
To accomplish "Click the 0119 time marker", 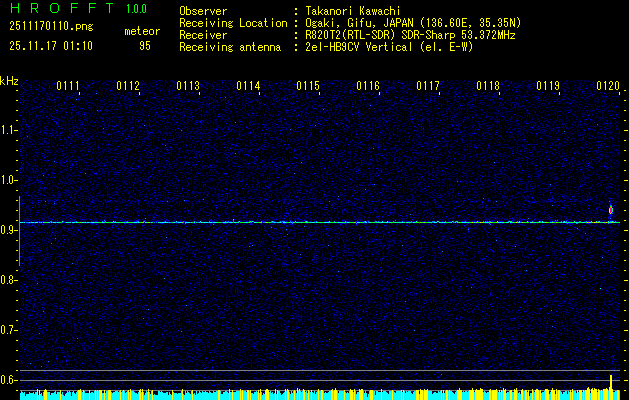I will point(548,86).
